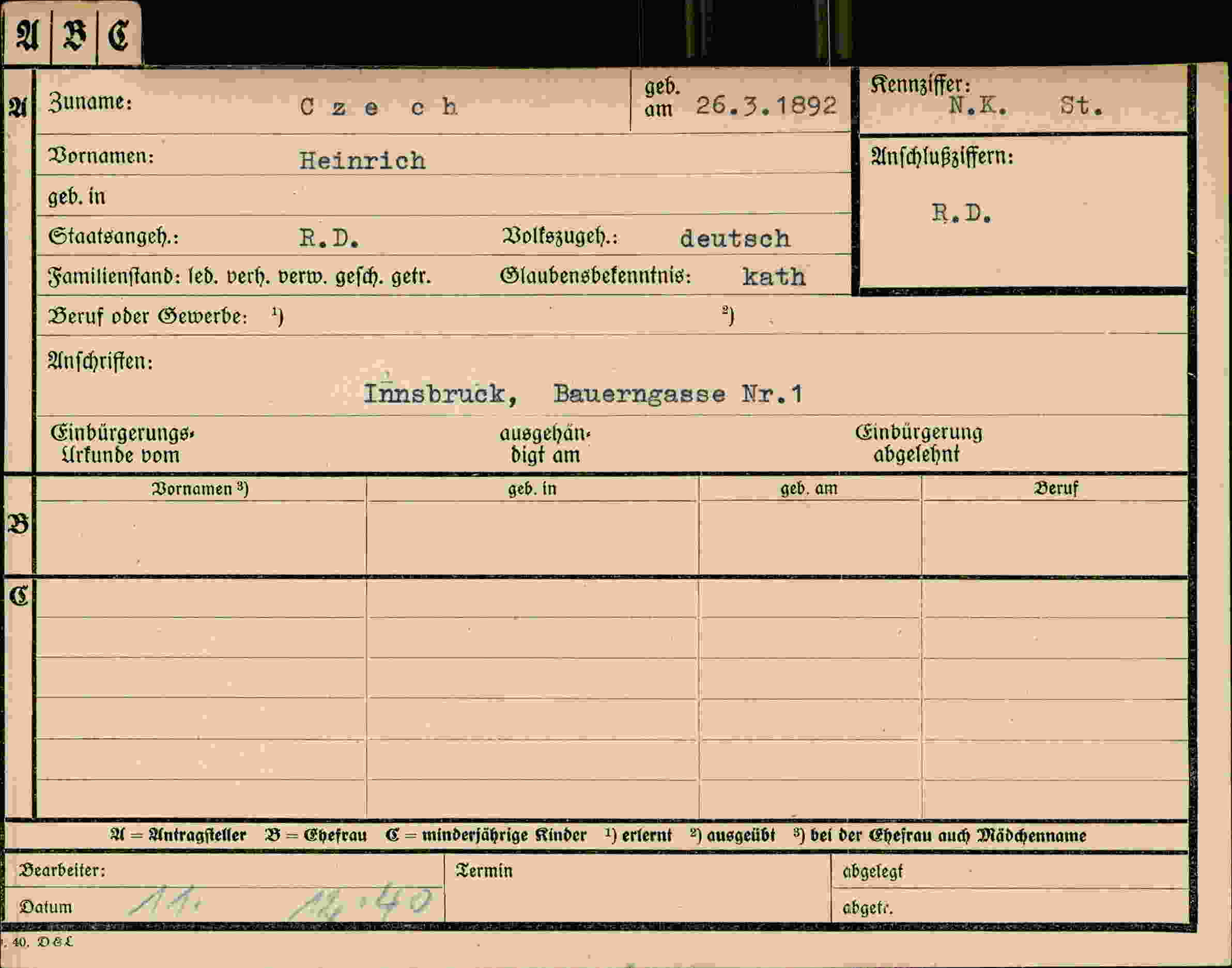Click the birth date '26.3.1892'
The width and height of the screenshot is (1232, 968).
pyautogui.click(x=766, y=106)
